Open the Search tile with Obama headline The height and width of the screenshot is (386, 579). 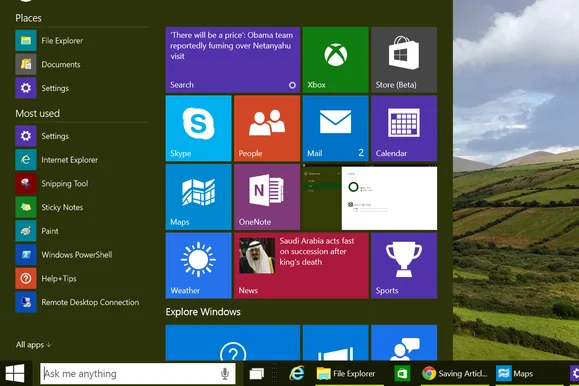click(x=233, y=59)
